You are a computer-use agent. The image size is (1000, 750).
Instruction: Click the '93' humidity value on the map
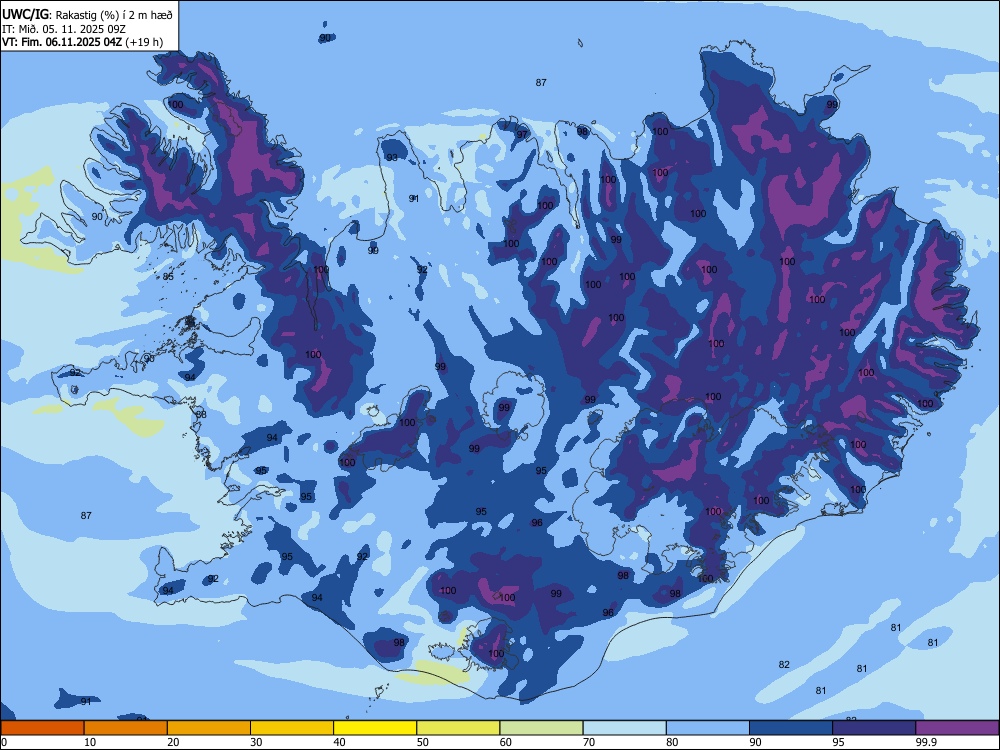pos(392,158)
